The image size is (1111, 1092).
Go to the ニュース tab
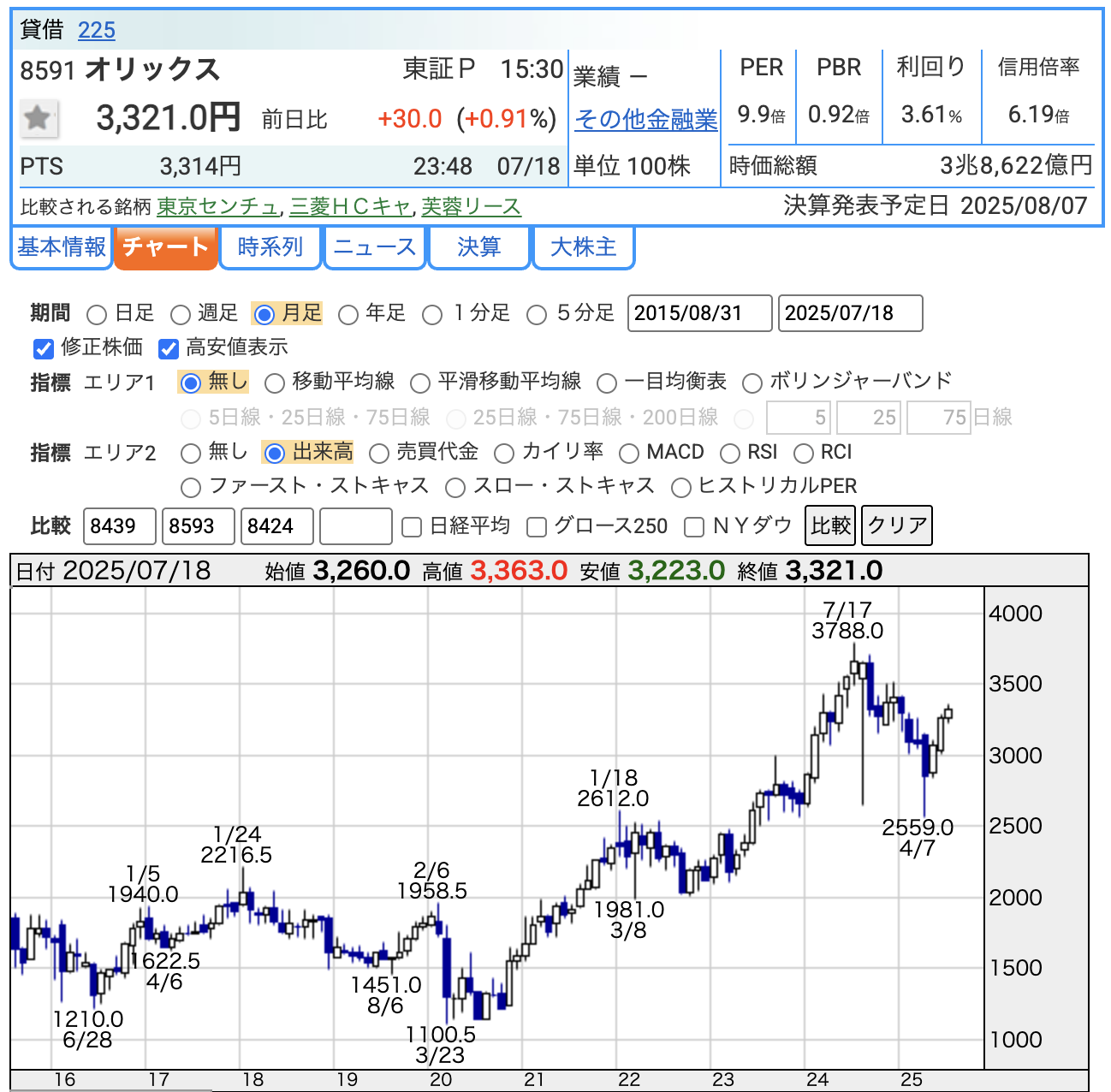[374, 247]
